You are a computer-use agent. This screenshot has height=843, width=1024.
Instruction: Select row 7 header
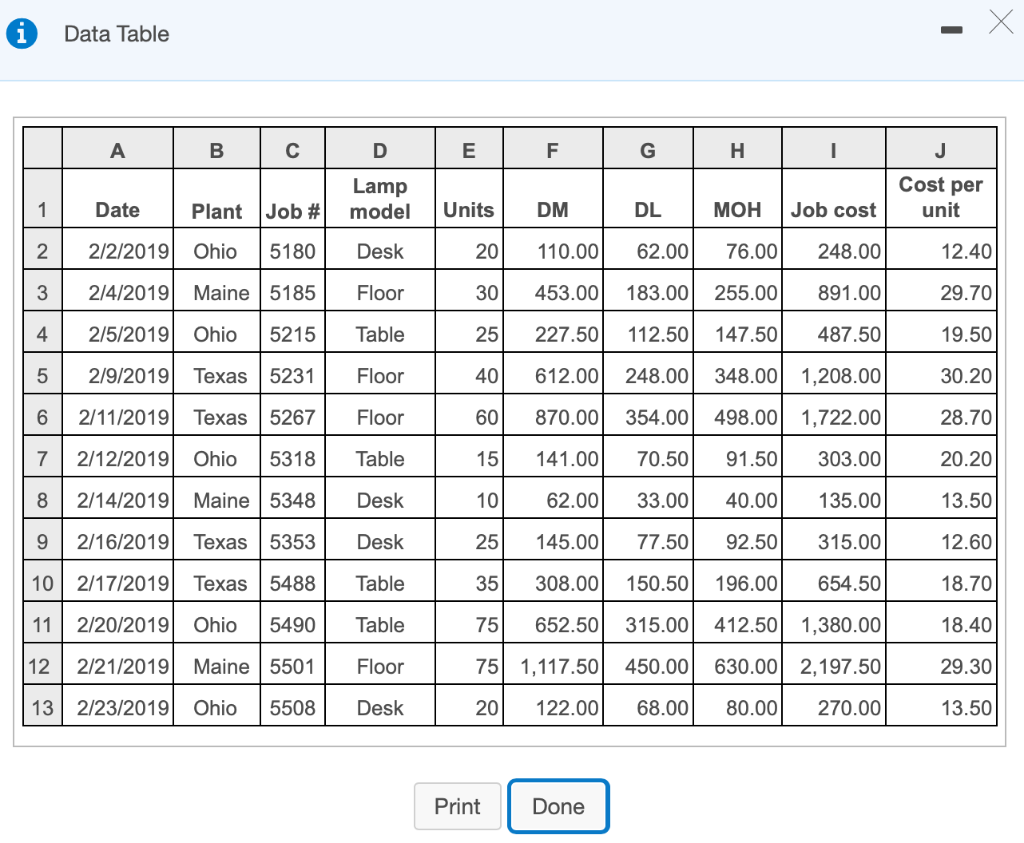pos(42,456)
